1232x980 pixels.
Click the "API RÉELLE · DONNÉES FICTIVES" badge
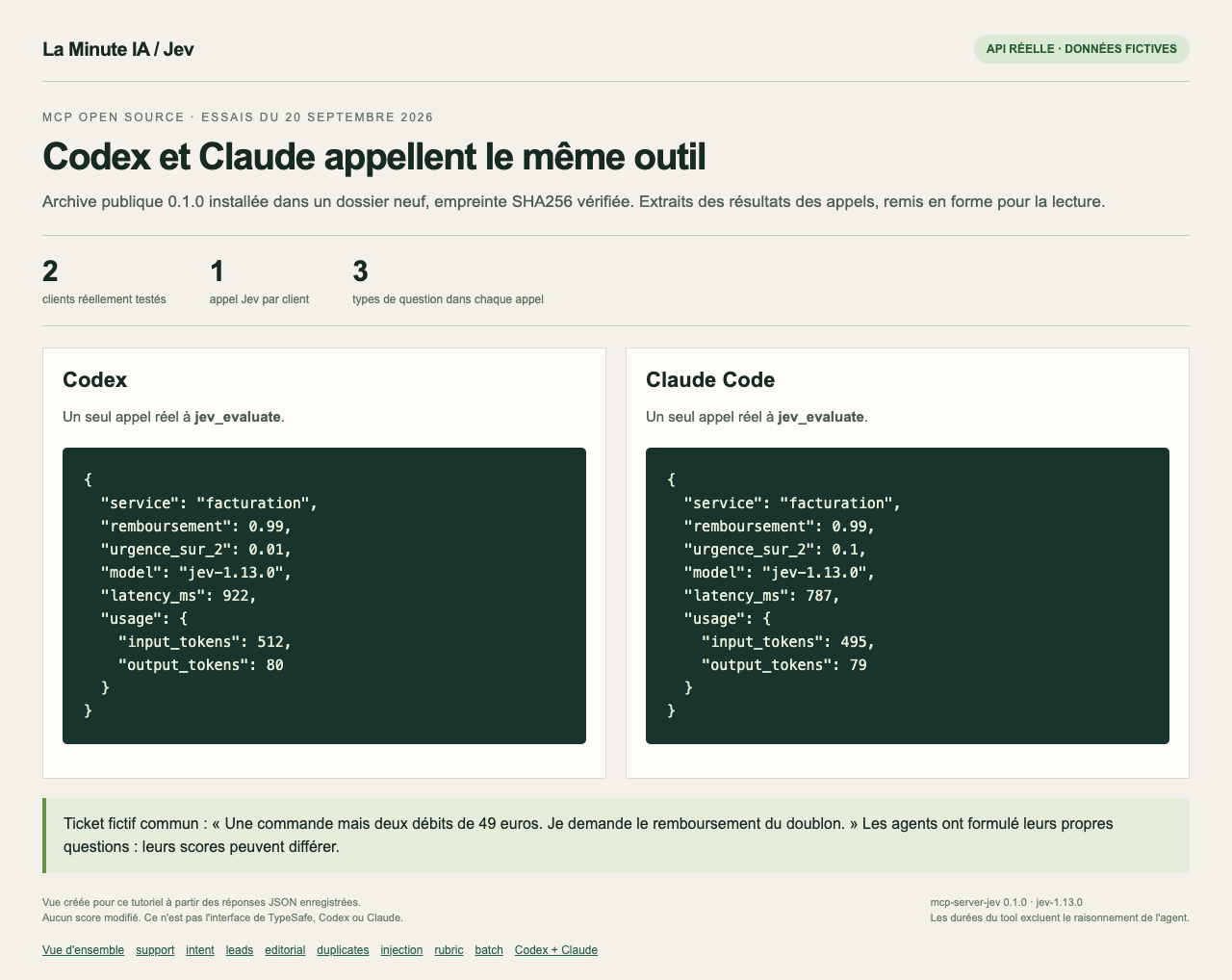pyautogui.click(x=1082, y=49)
